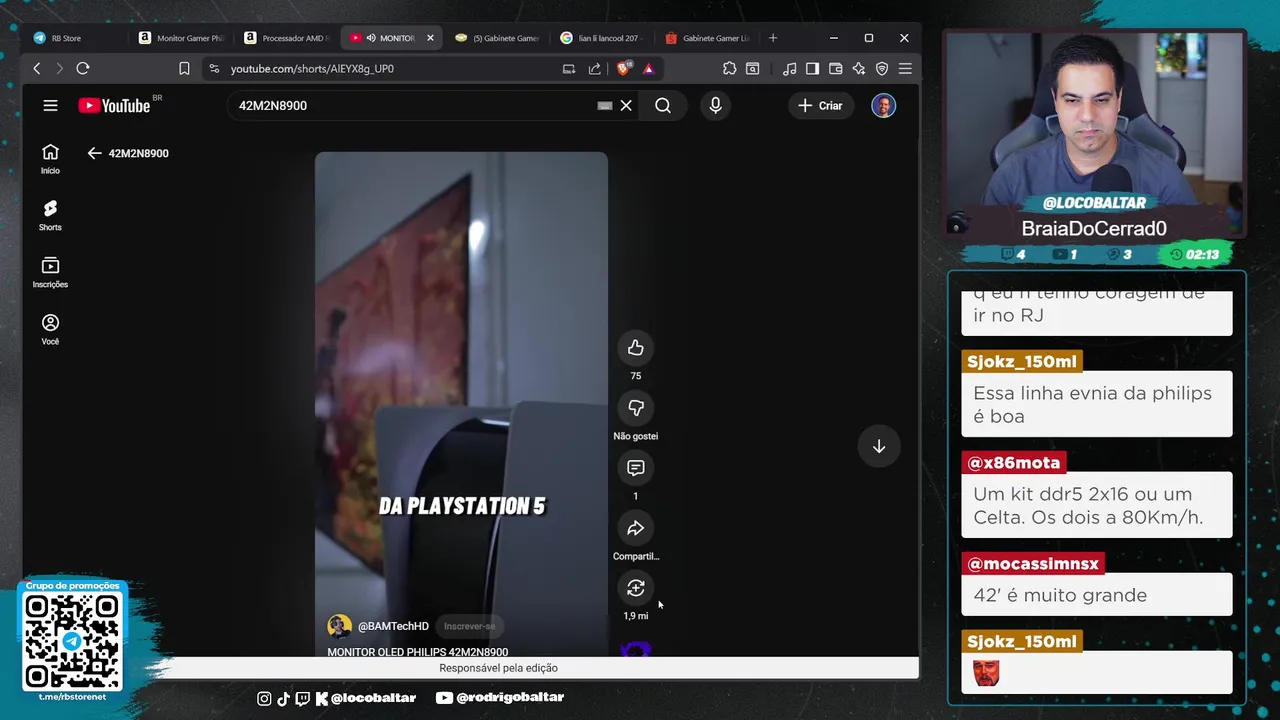Switch to Monitor Gamer Philips tab
The image size is (1280, 720).
(x=183, y=38)
